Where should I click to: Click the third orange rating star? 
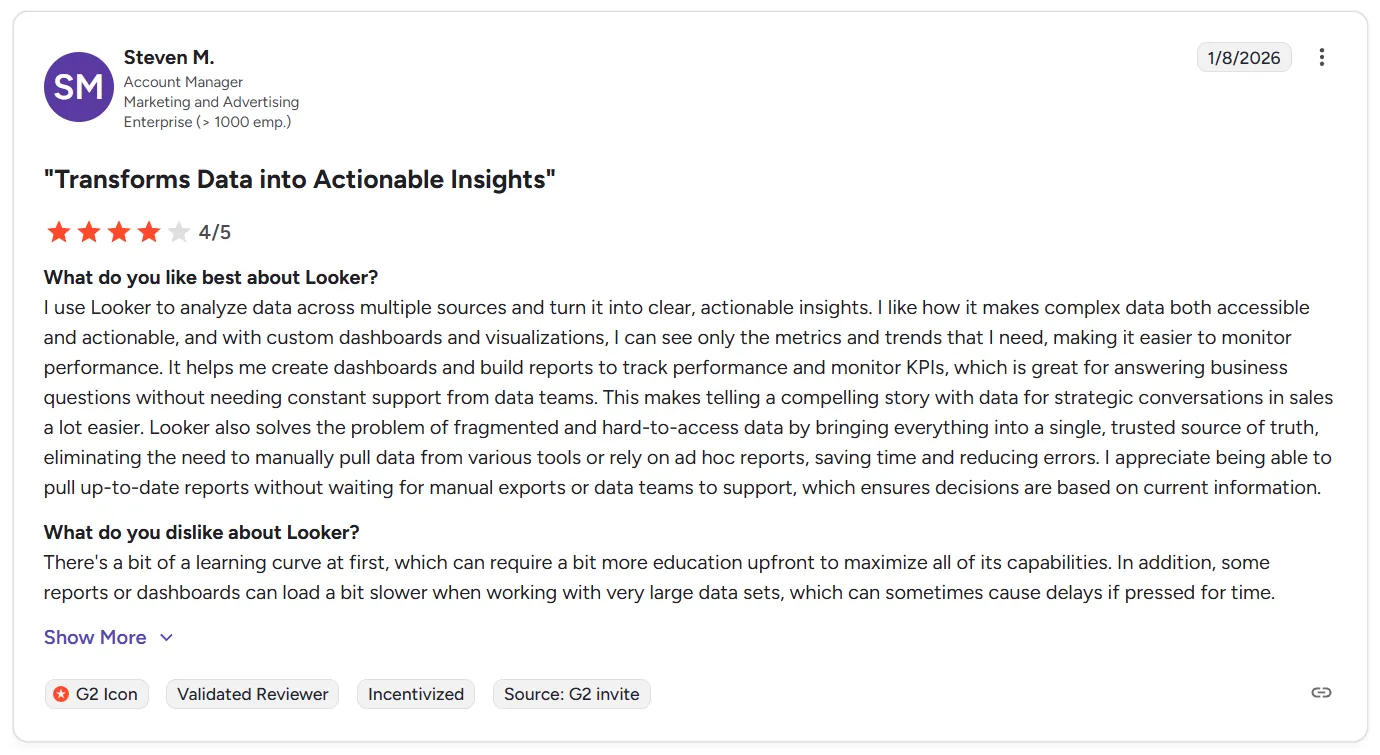tap(119, 233)
